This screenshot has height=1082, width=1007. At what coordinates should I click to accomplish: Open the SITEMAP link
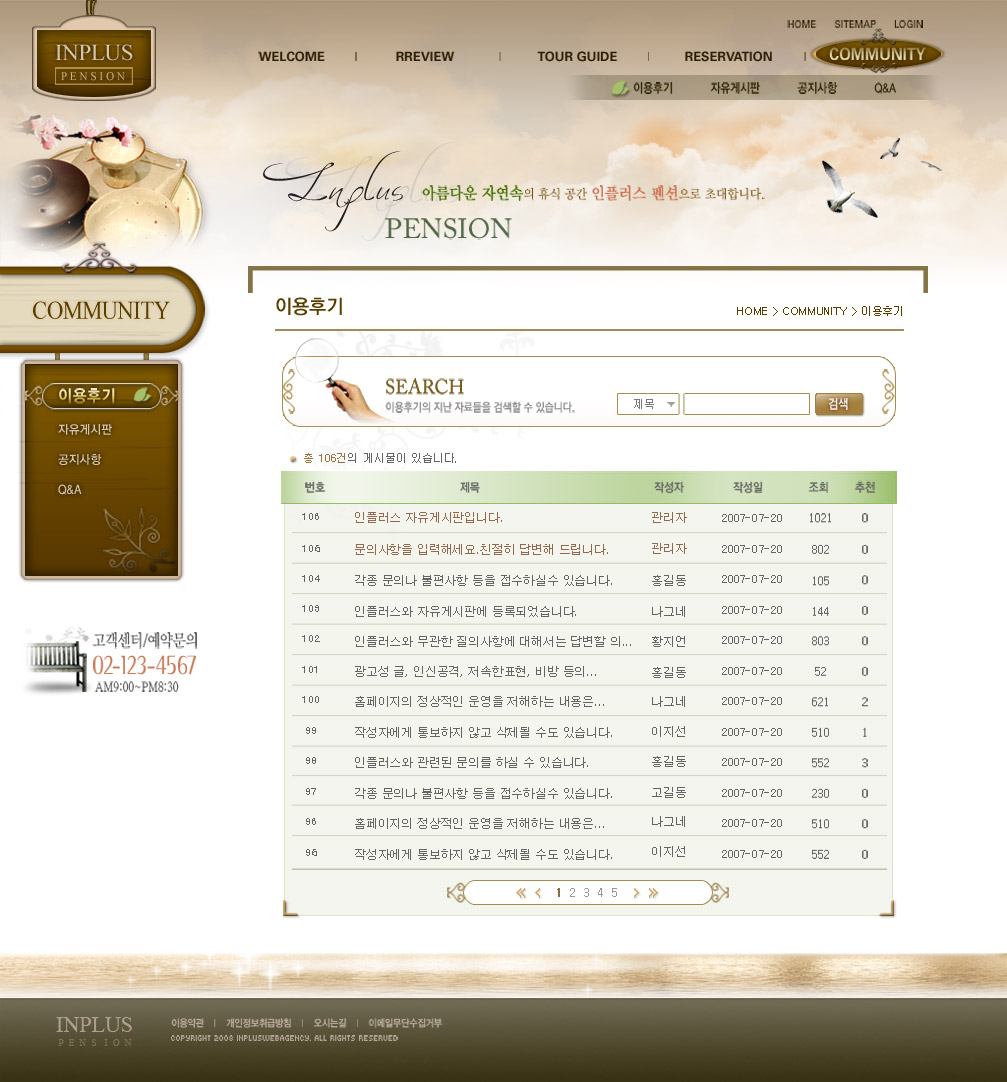[x=855, y=24]
